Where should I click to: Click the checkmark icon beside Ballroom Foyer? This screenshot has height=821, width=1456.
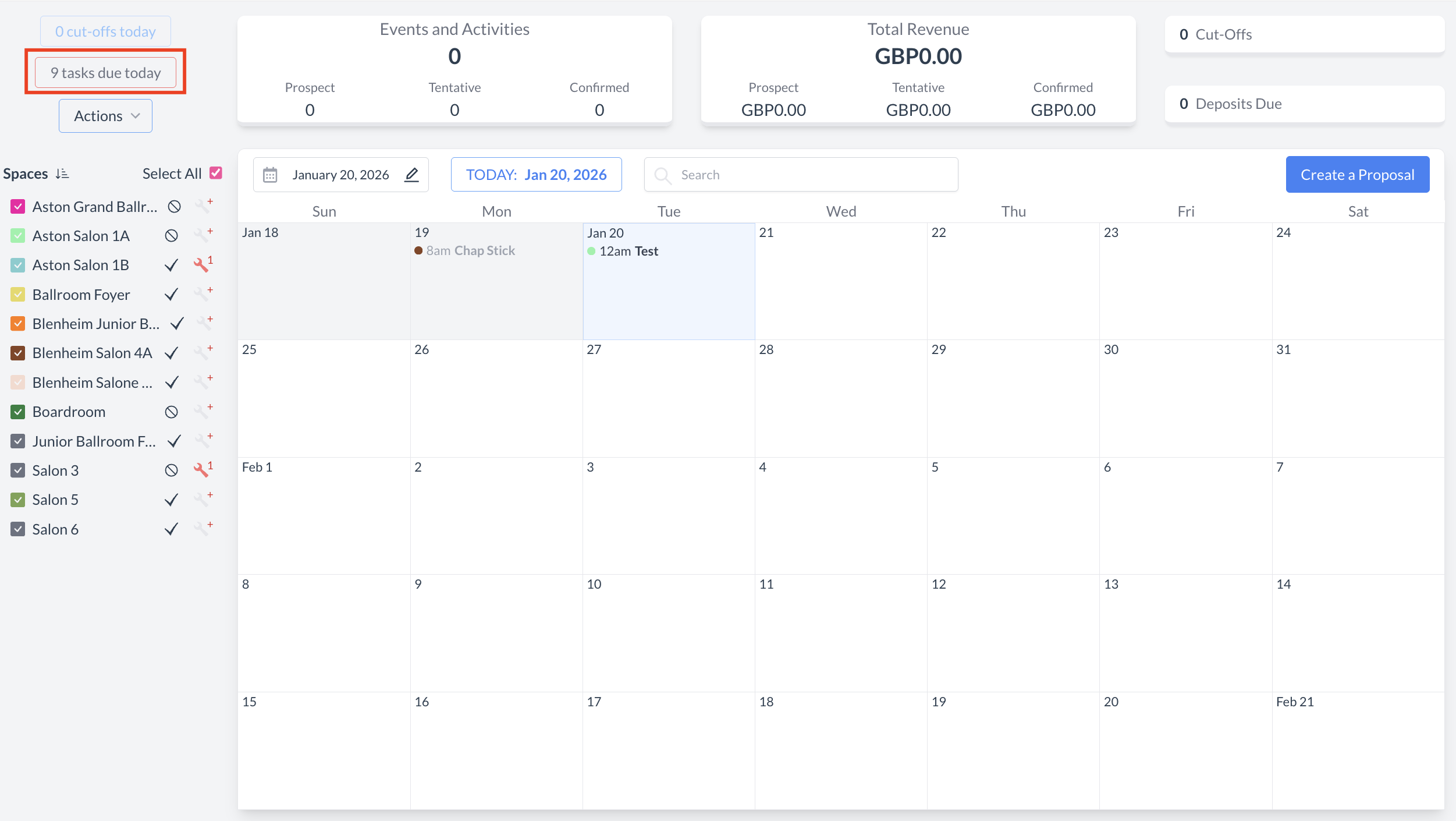click(x=171, y=295)
